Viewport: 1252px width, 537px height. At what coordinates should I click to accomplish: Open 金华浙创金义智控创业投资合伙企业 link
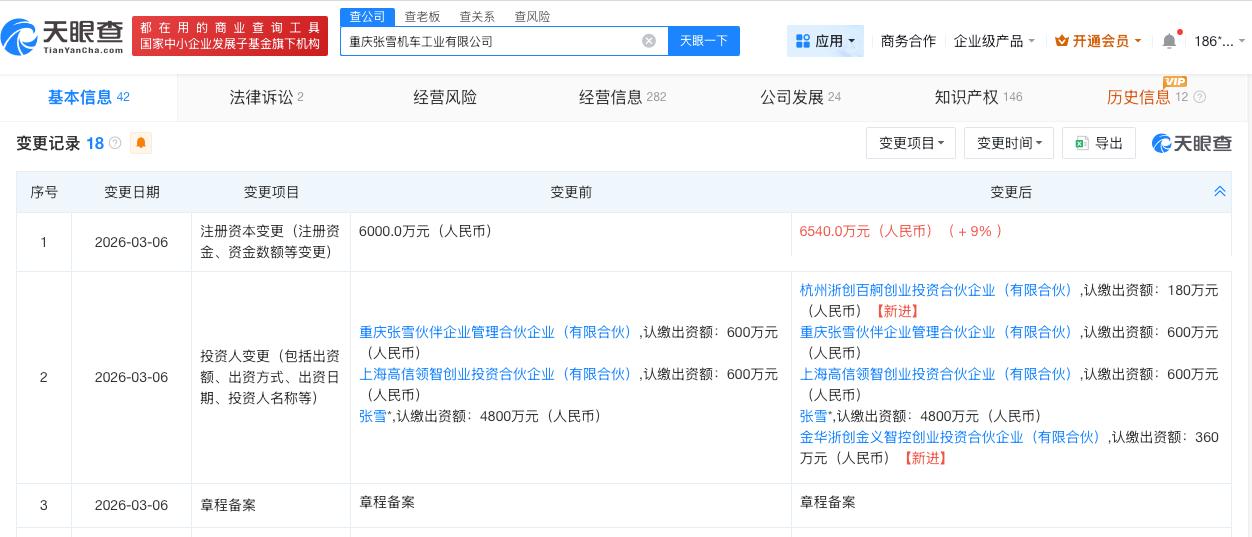tap(954, 437)
